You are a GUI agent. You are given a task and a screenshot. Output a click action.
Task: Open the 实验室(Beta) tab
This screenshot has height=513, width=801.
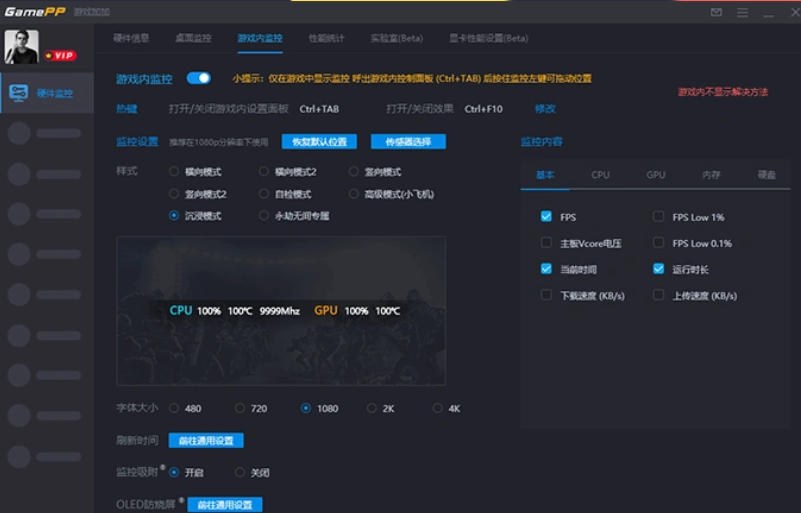pyautogui.click(x=397, y=38)
